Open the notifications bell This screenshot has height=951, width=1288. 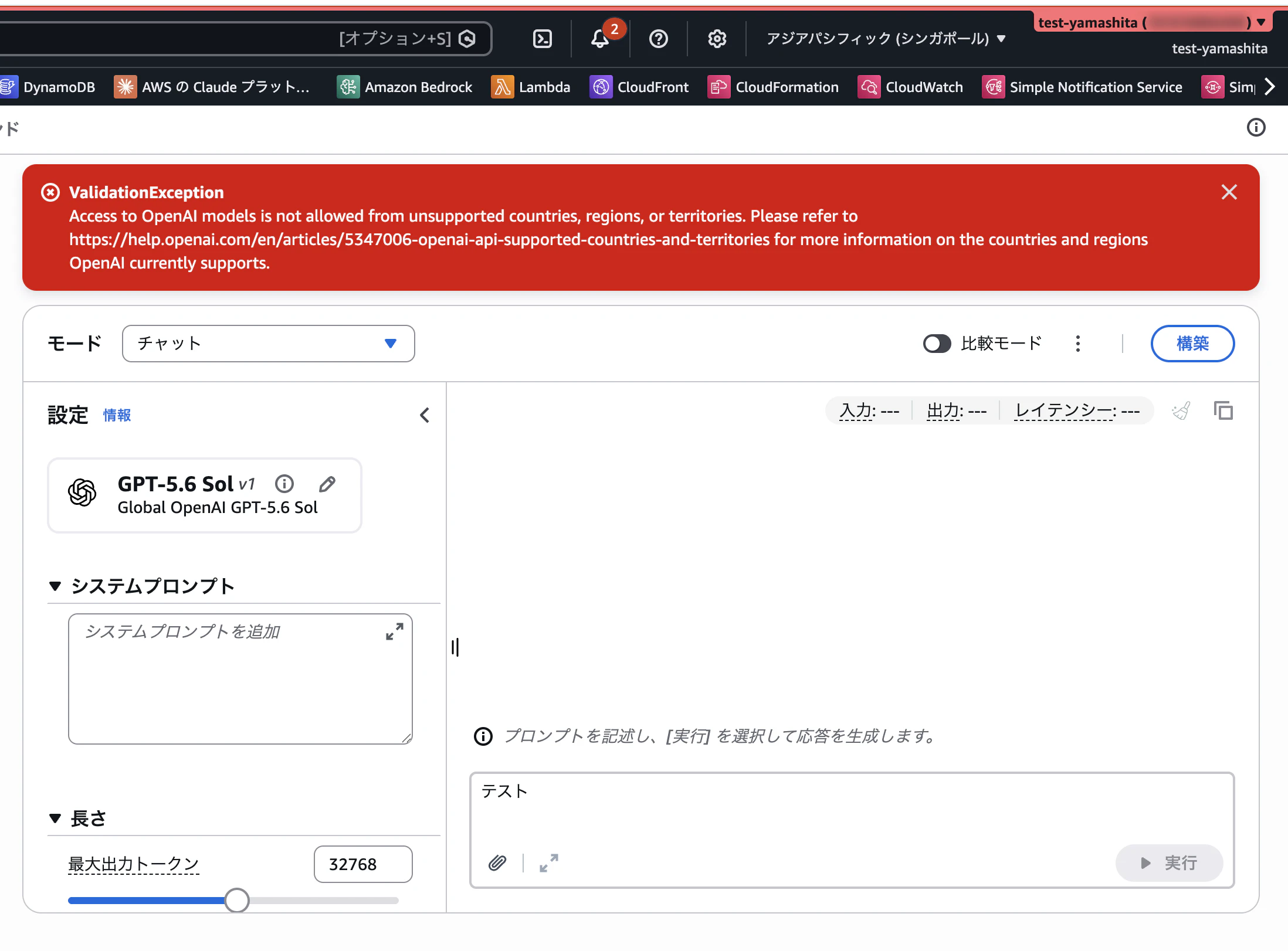point(599,39)
